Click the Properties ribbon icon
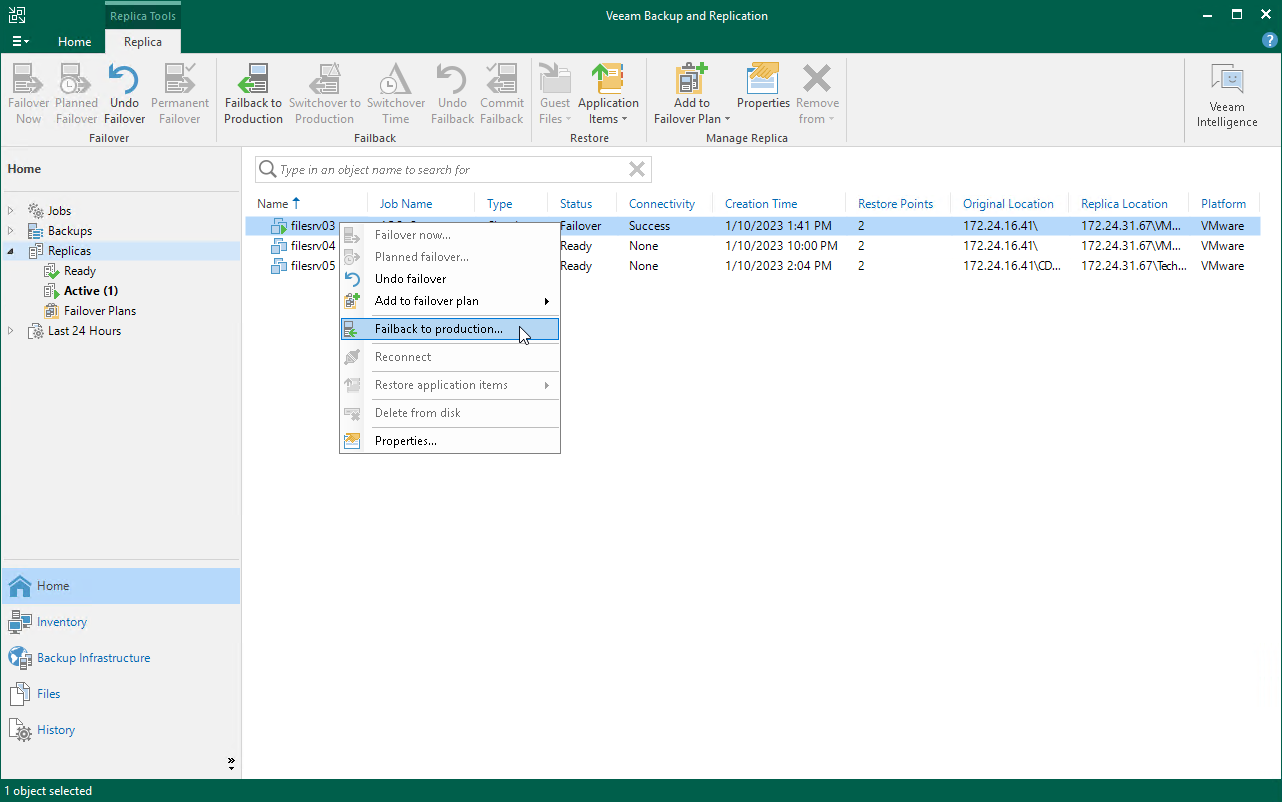This screenshot has width=1282, height=802. pos(763,86)
